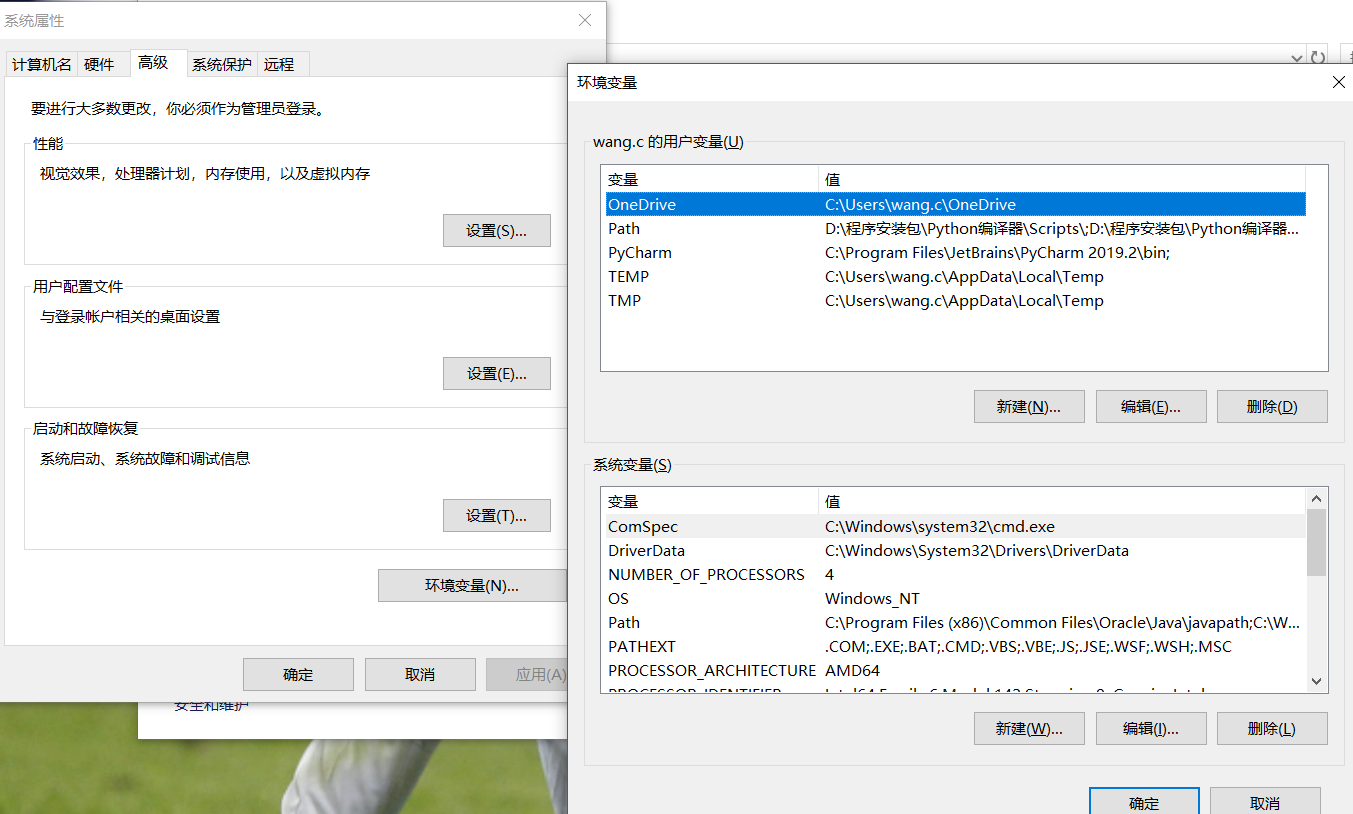Open performance 设置(S)... button
This screenshot has width=1353, height=814.
497,230
